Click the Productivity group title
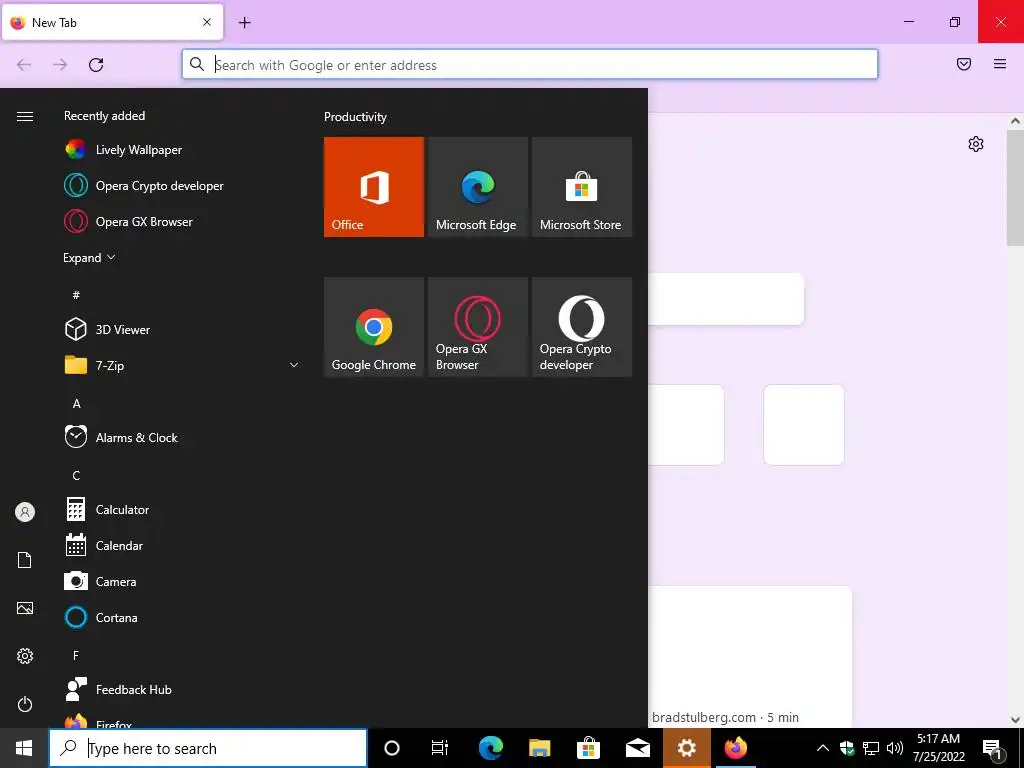 pos(355,117)
